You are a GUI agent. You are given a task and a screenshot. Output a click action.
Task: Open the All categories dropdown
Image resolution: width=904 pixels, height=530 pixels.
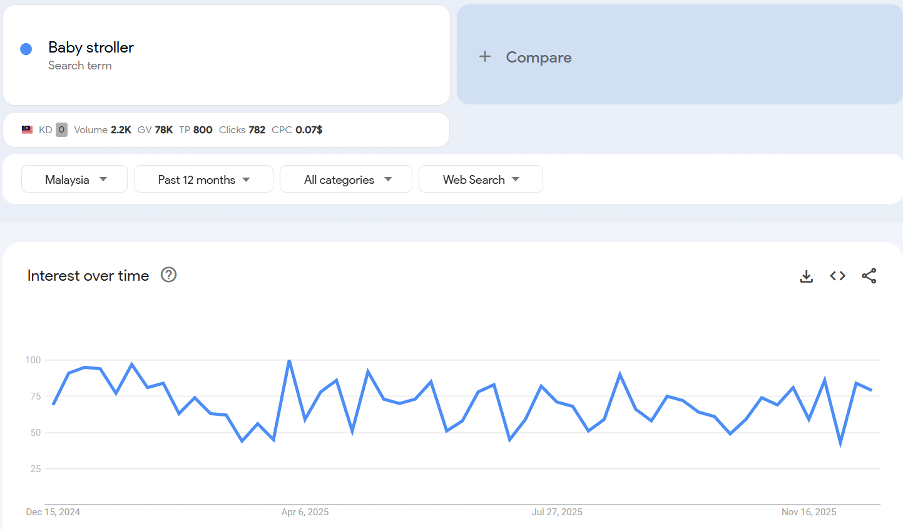pos(346,180)
